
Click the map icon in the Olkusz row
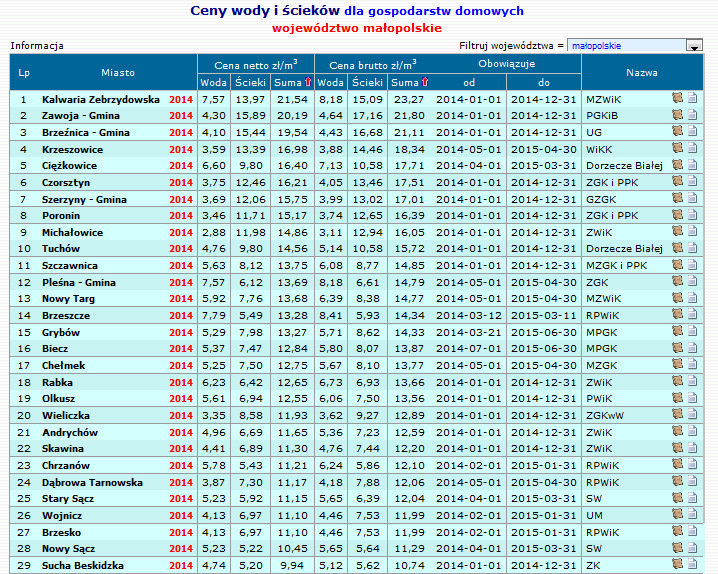pos(677,399)
